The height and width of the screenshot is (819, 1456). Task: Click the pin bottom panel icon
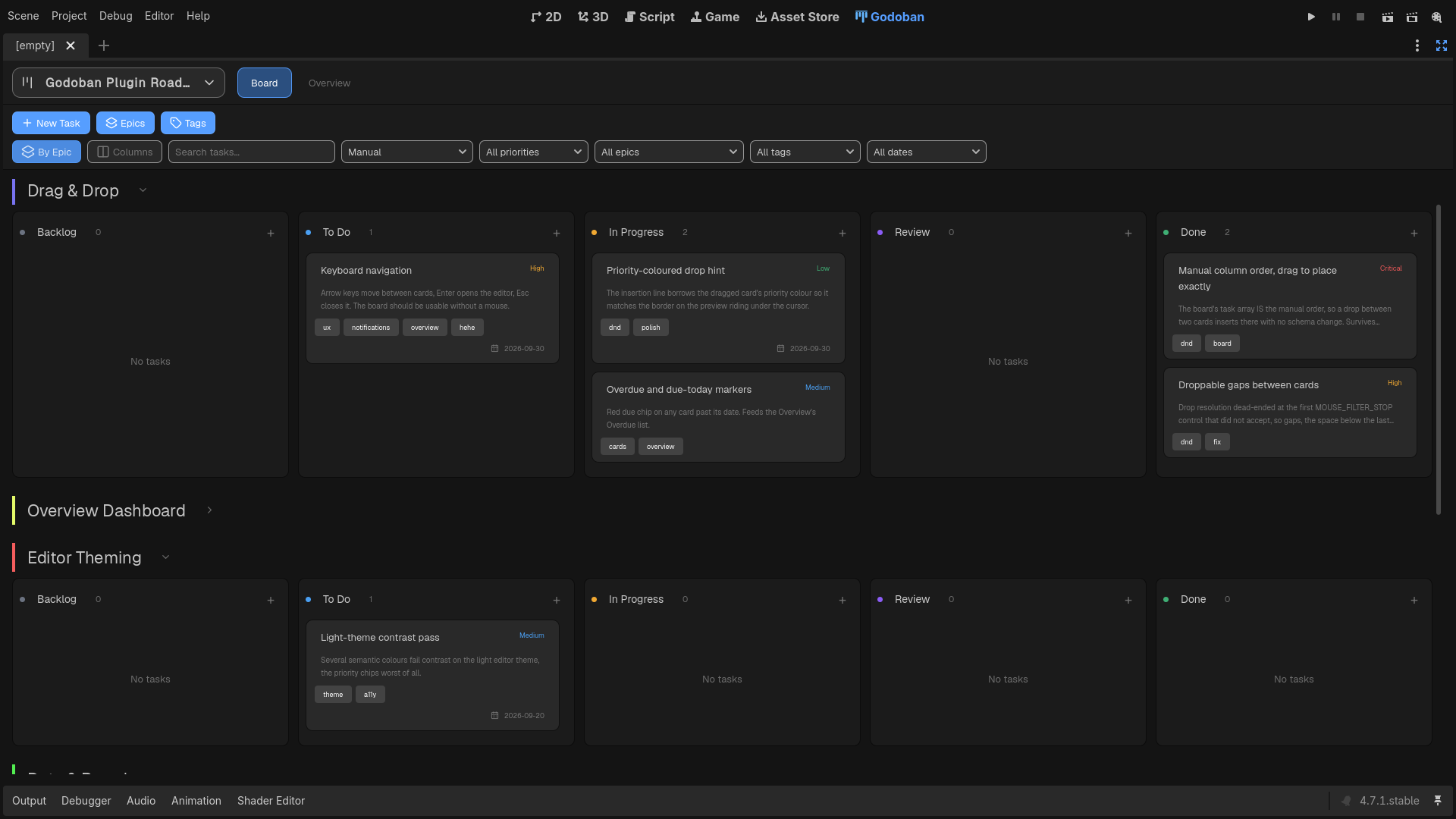[1438, 801]
